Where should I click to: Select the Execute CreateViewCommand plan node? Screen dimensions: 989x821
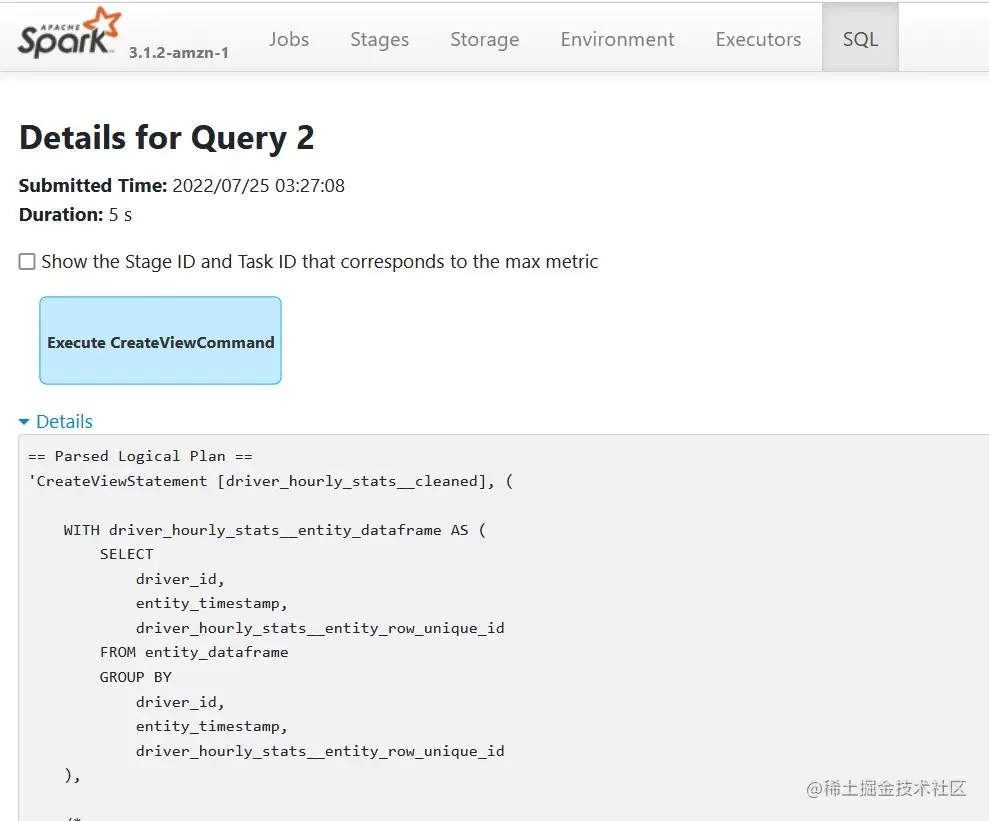(160, 341)
